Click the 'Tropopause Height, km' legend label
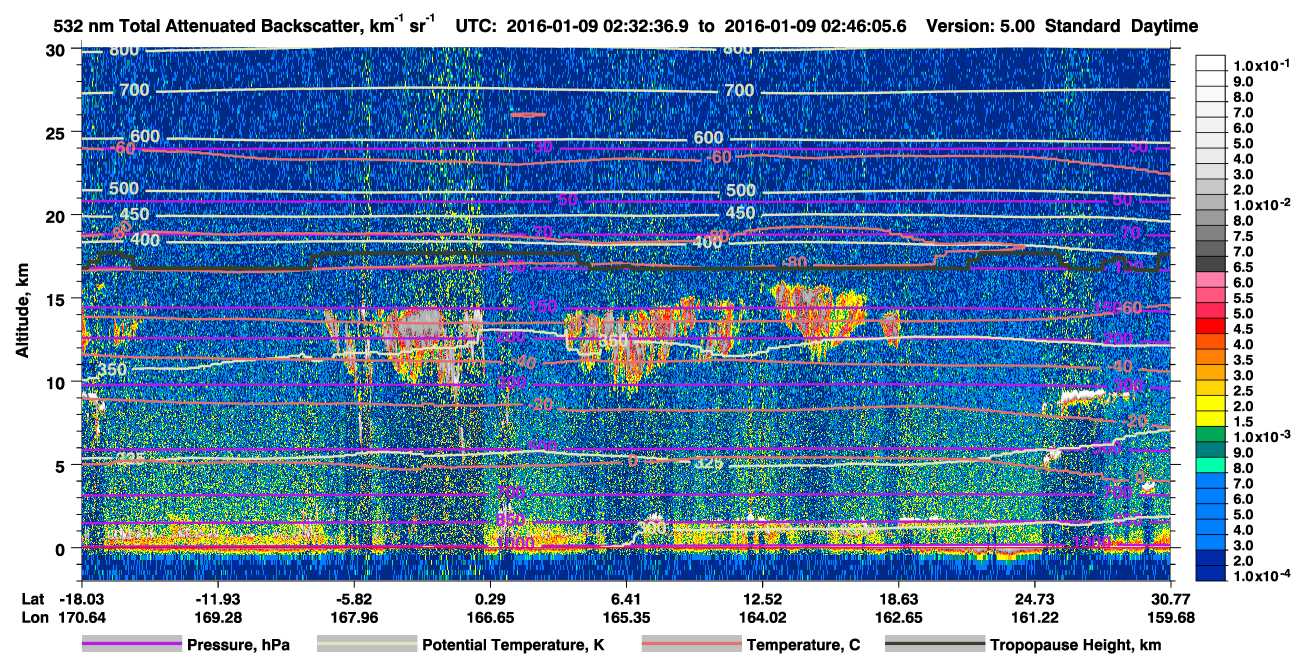 pyautogui.click(x=1076, y=645)
